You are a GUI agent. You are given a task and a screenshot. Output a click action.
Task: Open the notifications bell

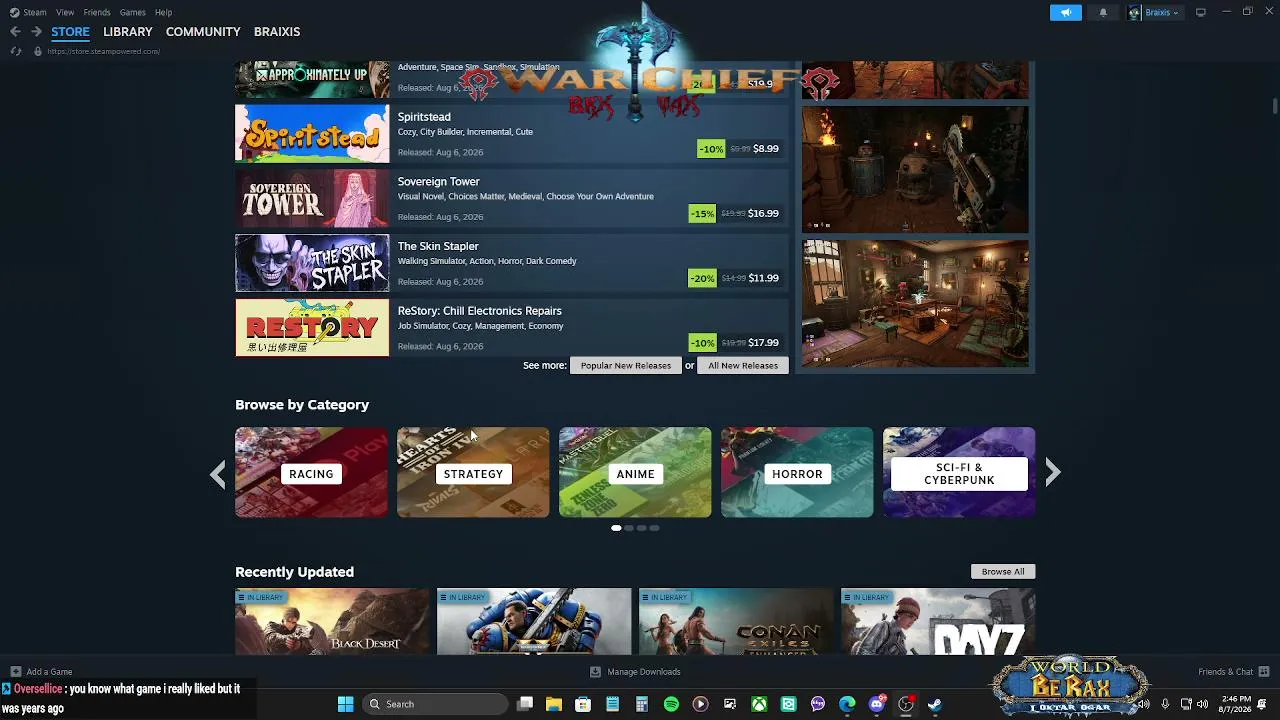[1103, 12]
